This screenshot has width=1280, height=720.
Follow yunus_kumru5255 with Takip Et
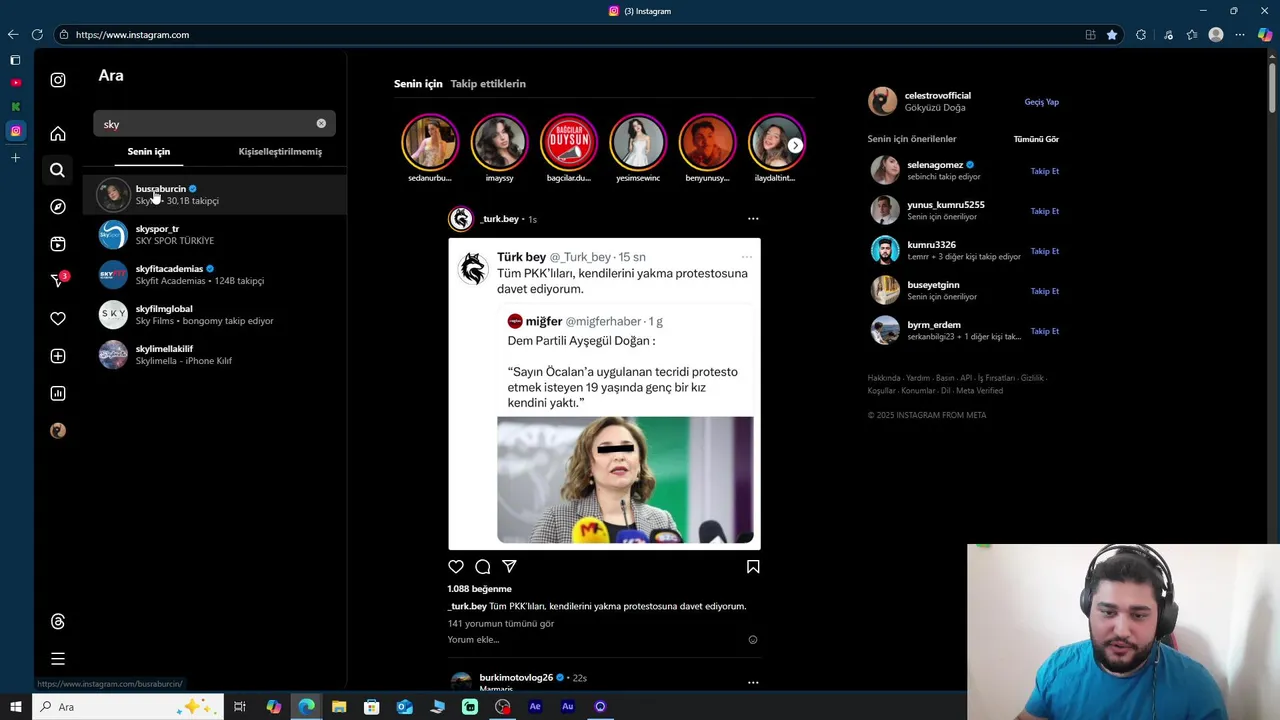pyautogui.click(x=1045, y=211)
